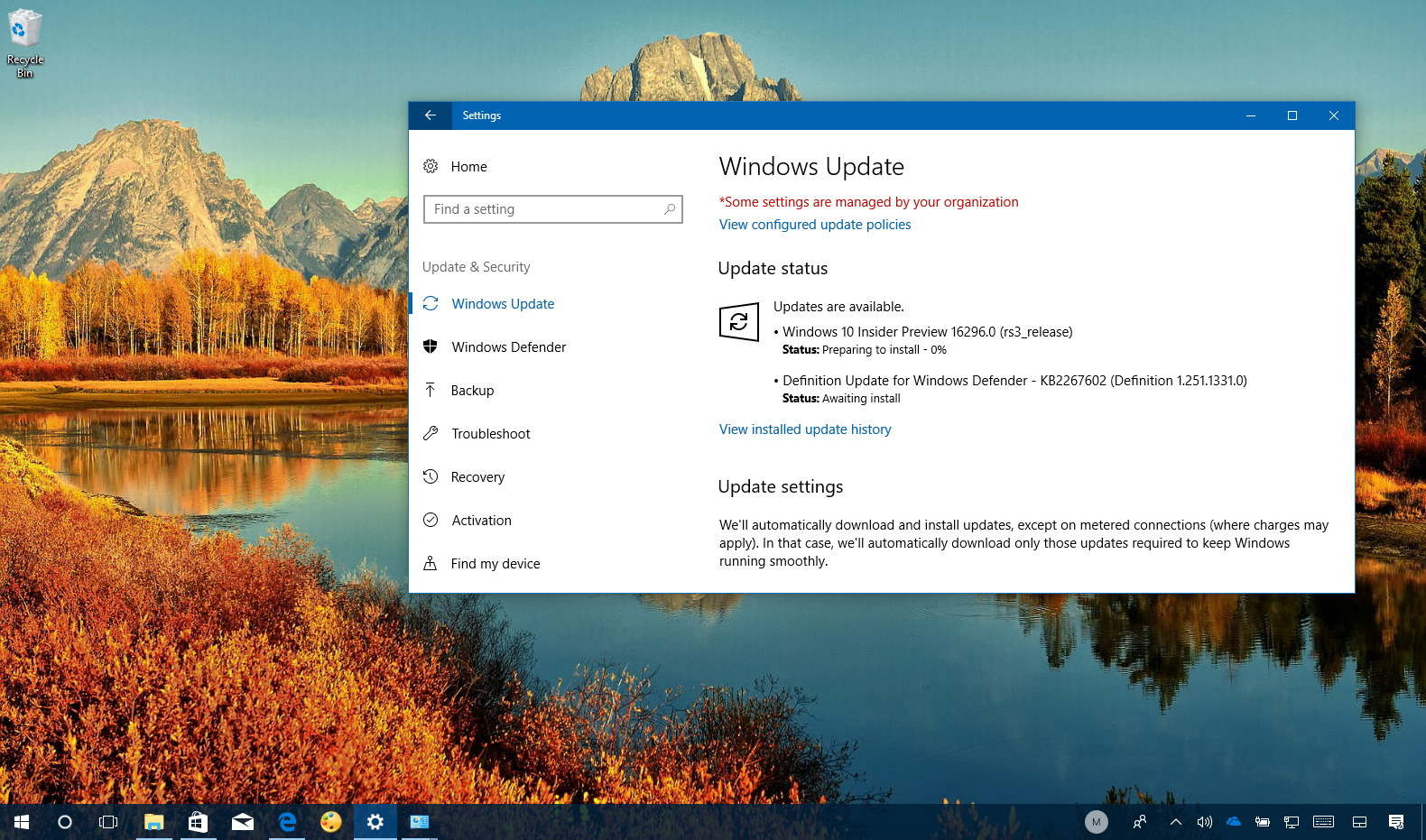Click View installed update history link
This screenshot has width=1426, height=840.
click(x=805, y=429)
